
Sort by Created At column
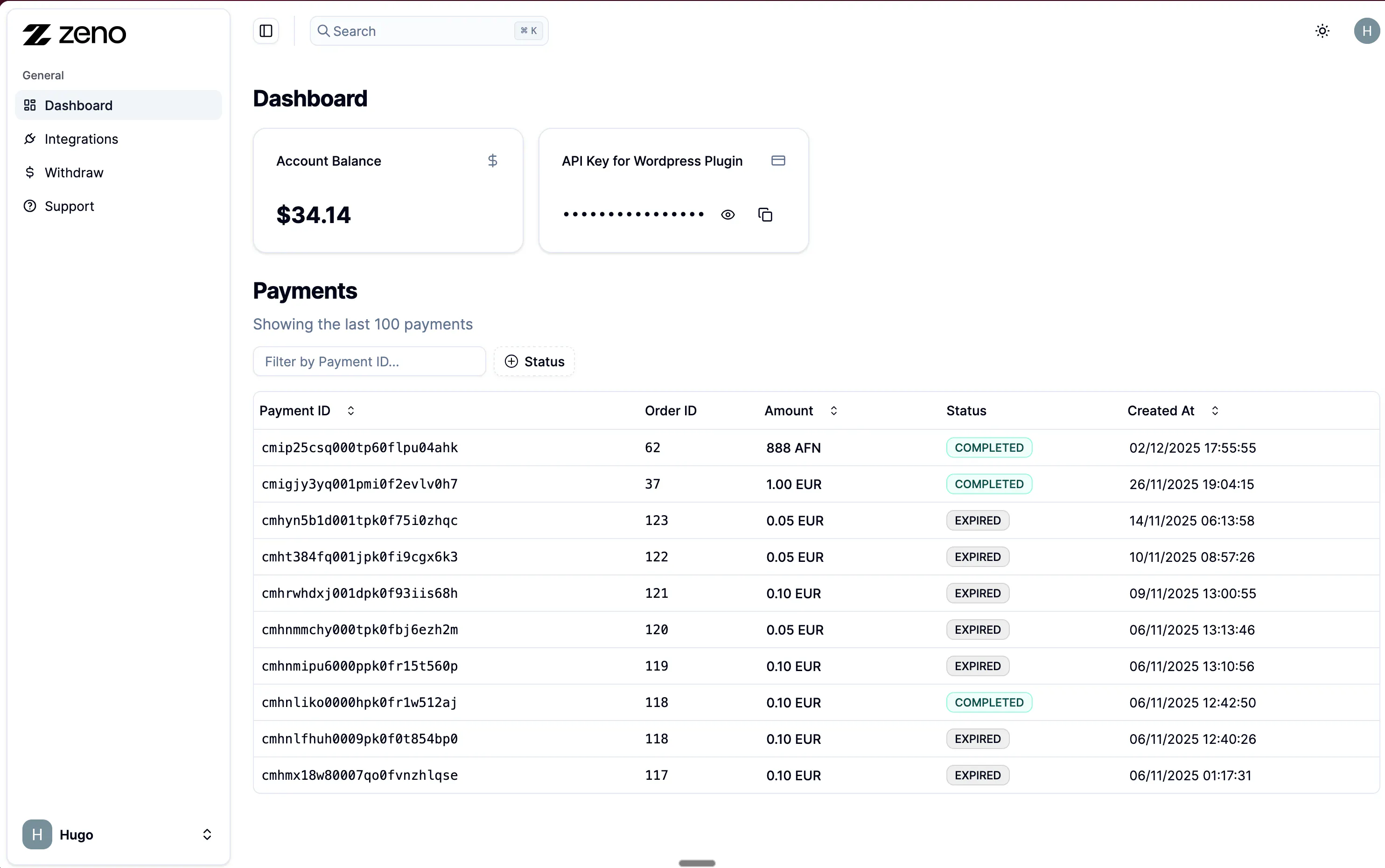tap(1173, 411)
